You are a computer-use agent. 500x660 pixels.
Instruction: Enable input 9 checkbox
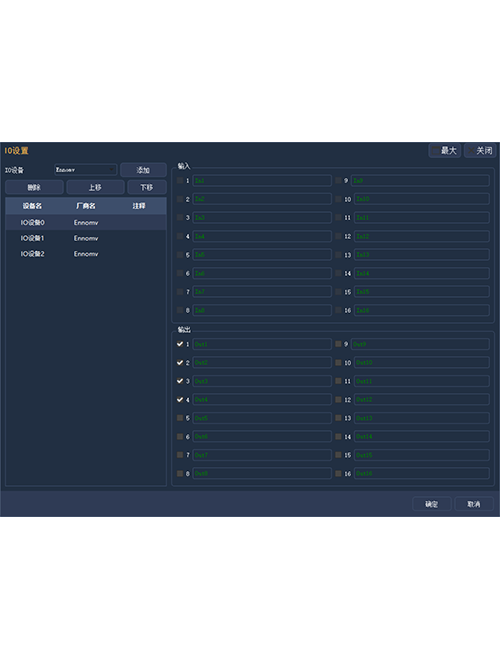click(338, 181)
